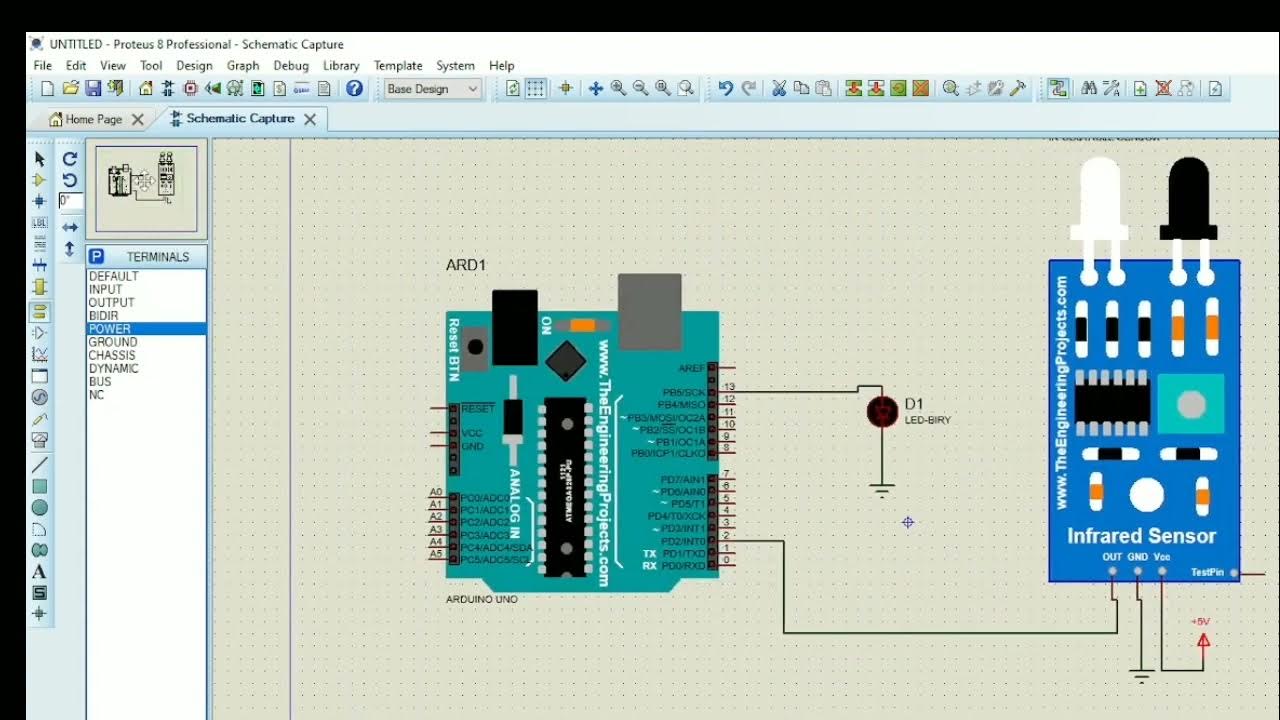The height and width of the screenshot is (720, 1280).
Task: Zoom out with the magnifier minus icon
Action: 641,89
